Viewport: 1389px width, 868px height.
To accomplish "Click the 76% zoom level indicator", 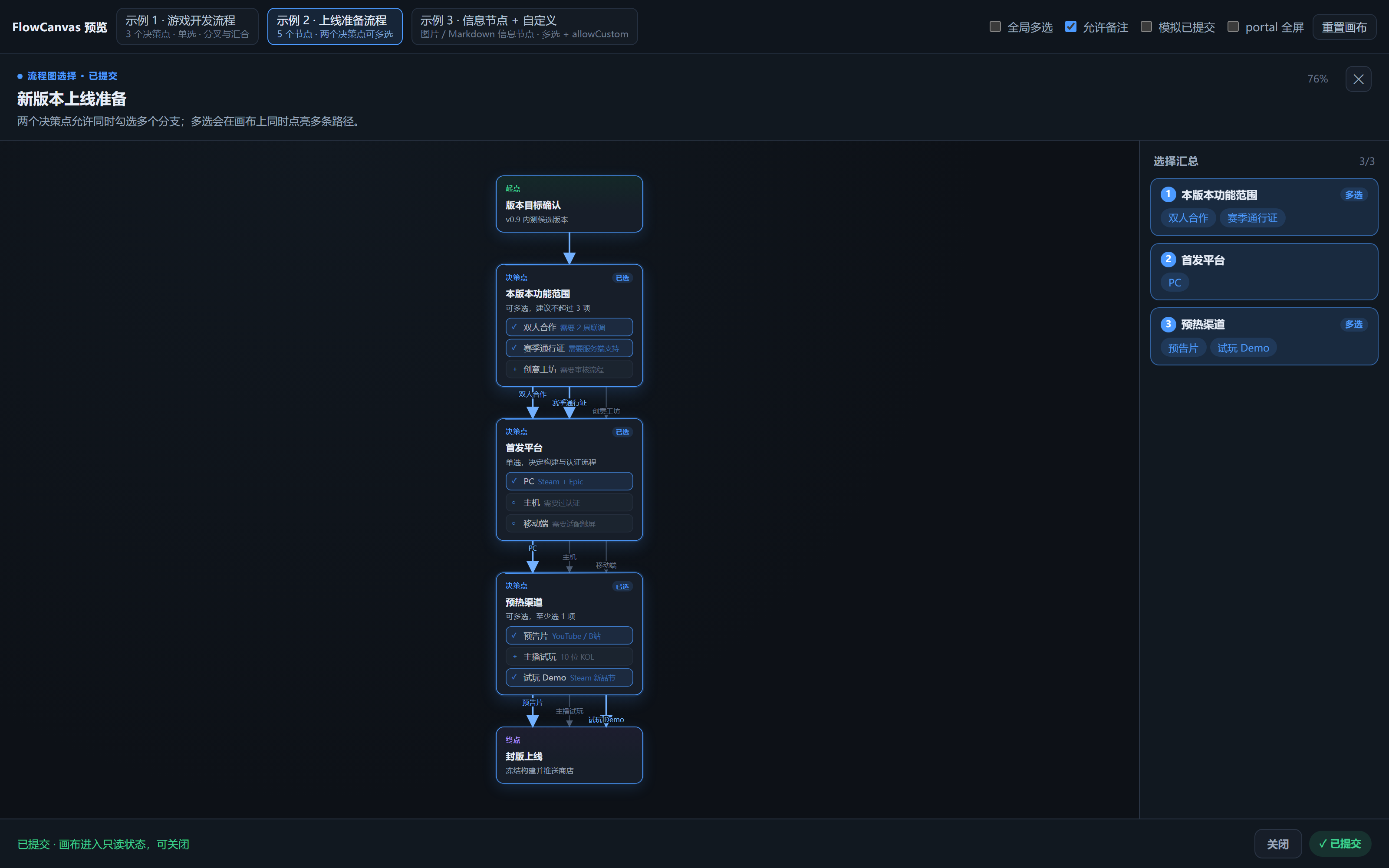I will [1317, 79].
